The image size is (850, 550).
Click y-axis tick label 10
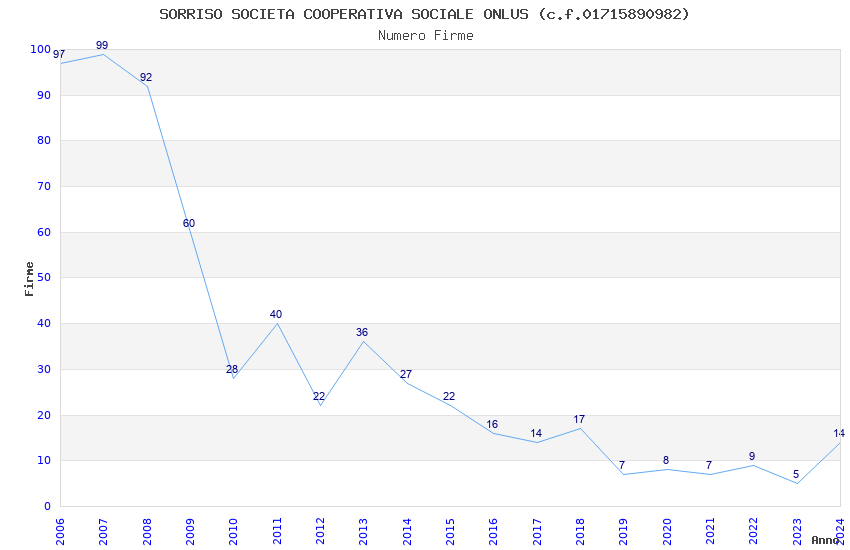pos(44,461)
